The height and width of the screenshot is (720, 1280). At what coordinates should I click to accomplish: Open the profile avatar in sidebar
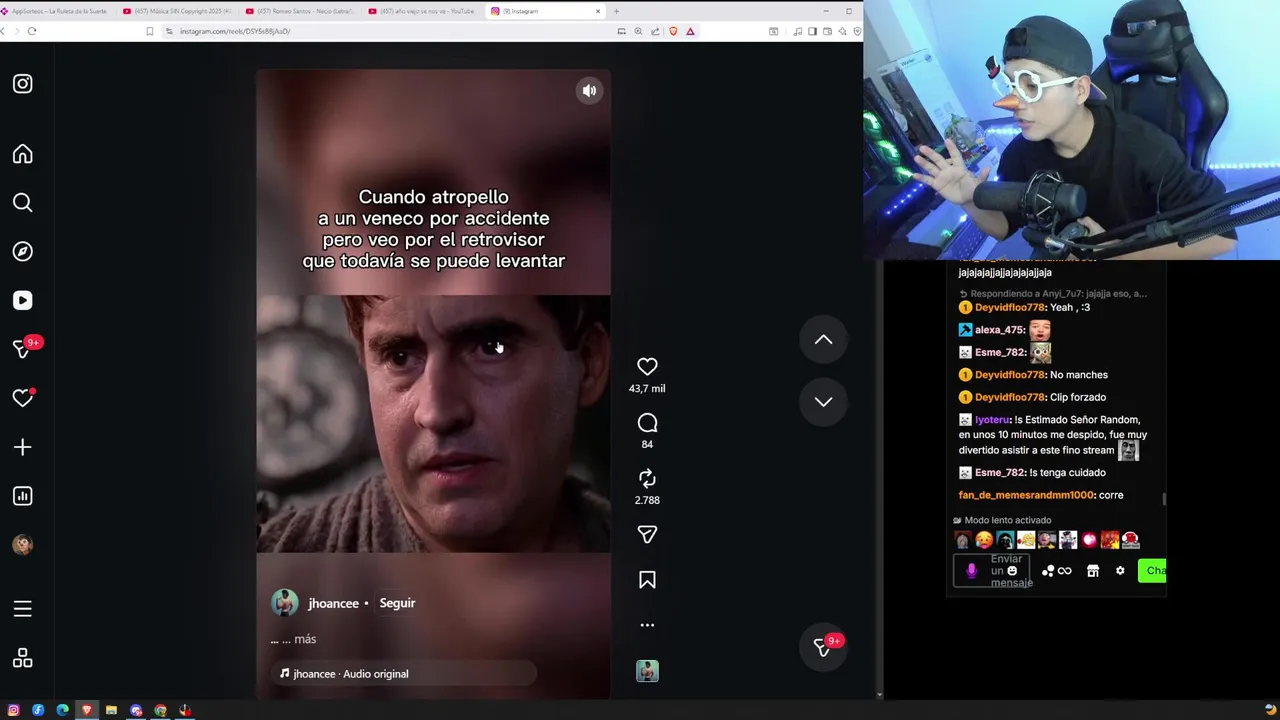tap(22, 545)
